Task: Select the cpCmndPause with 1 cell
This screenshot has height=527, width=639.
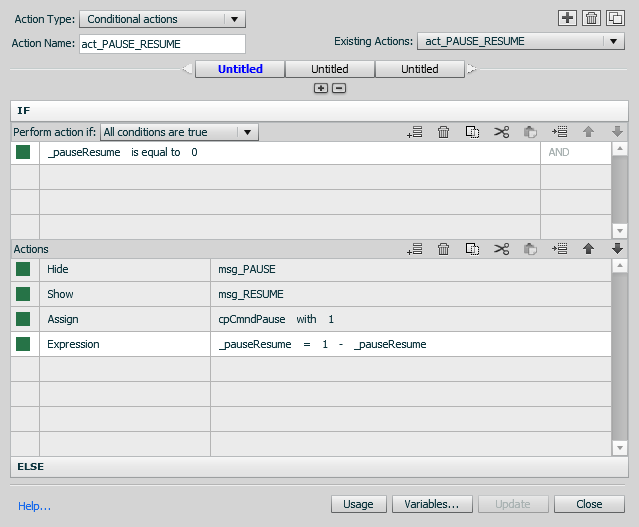Action: click(410, 319)
